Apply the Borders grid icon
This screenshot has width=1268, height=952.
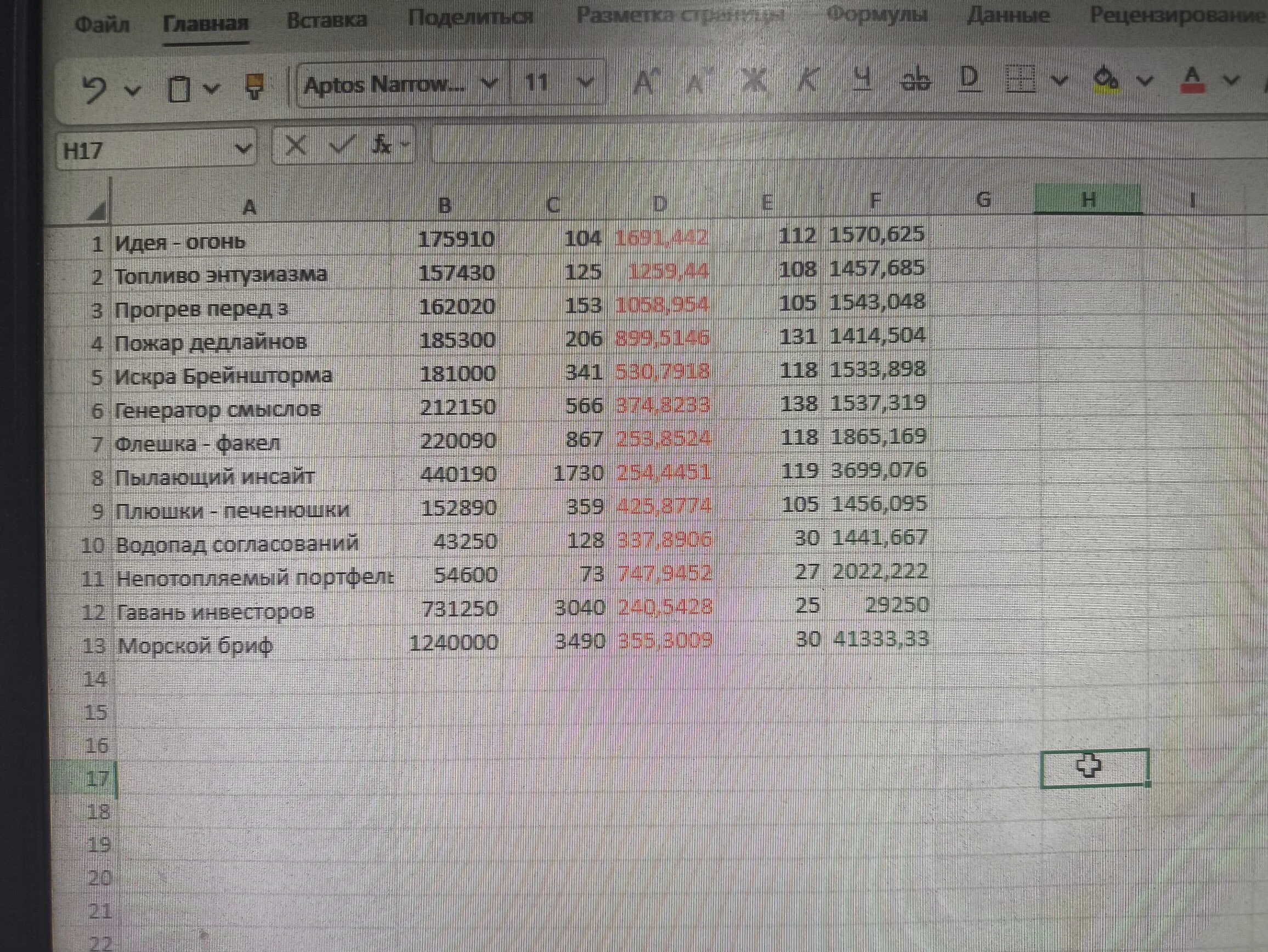[1021, 79]
